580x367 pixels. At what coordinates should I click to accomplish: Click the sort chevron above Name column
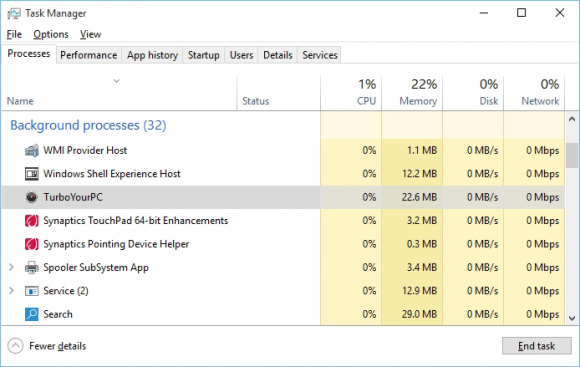tap(117, 81)
